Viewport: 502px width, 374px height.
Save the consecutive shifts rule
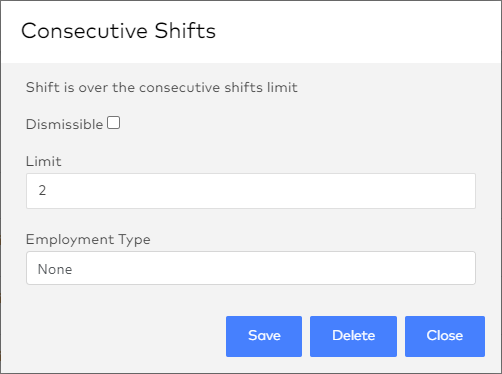(264, 336)
